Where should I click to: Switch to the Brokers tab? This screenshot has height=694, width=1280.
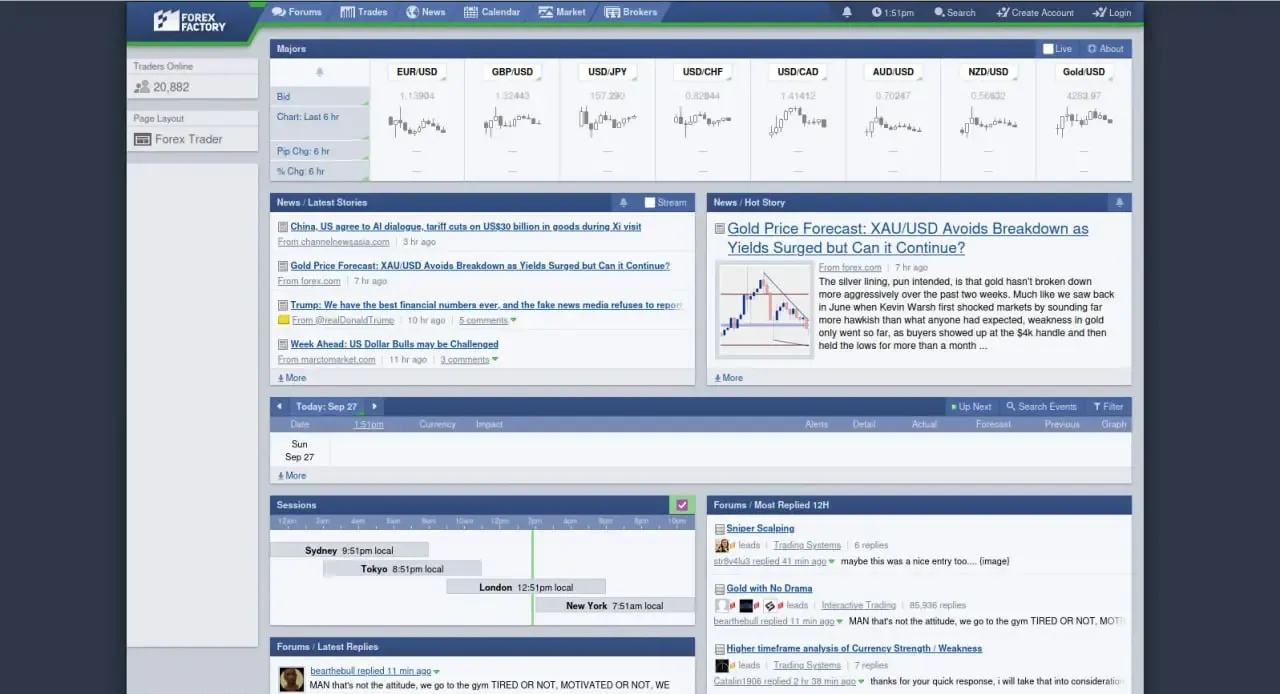pyautogui.click(x=631, y=12)
